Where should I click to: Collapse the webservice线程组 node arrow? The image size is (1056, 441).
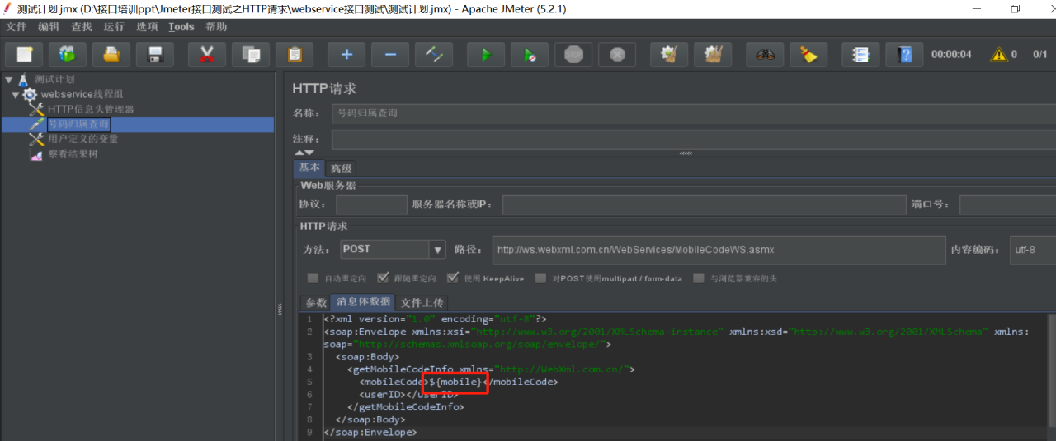pos(15,94)
